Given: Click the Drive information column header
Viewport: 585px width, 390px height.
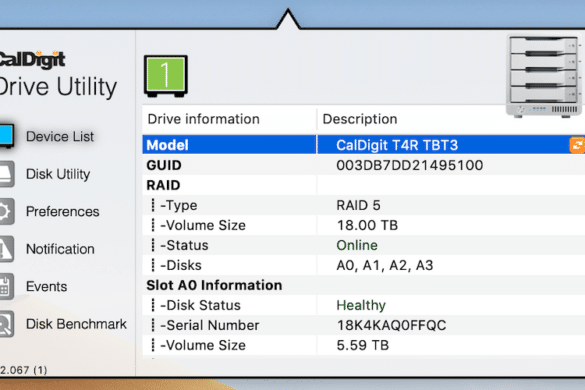Looking at the screenshot, I should point(203,119).
